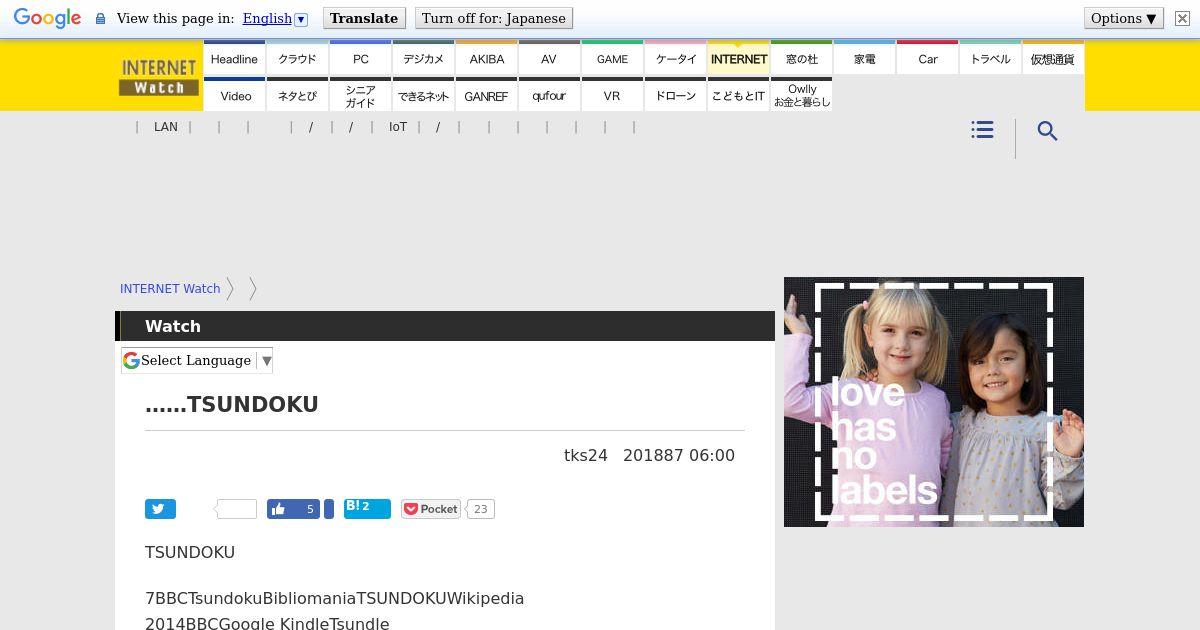Click the INTERNET Watch breadcrumb link
1200x630 pixels.
[170, 288]
